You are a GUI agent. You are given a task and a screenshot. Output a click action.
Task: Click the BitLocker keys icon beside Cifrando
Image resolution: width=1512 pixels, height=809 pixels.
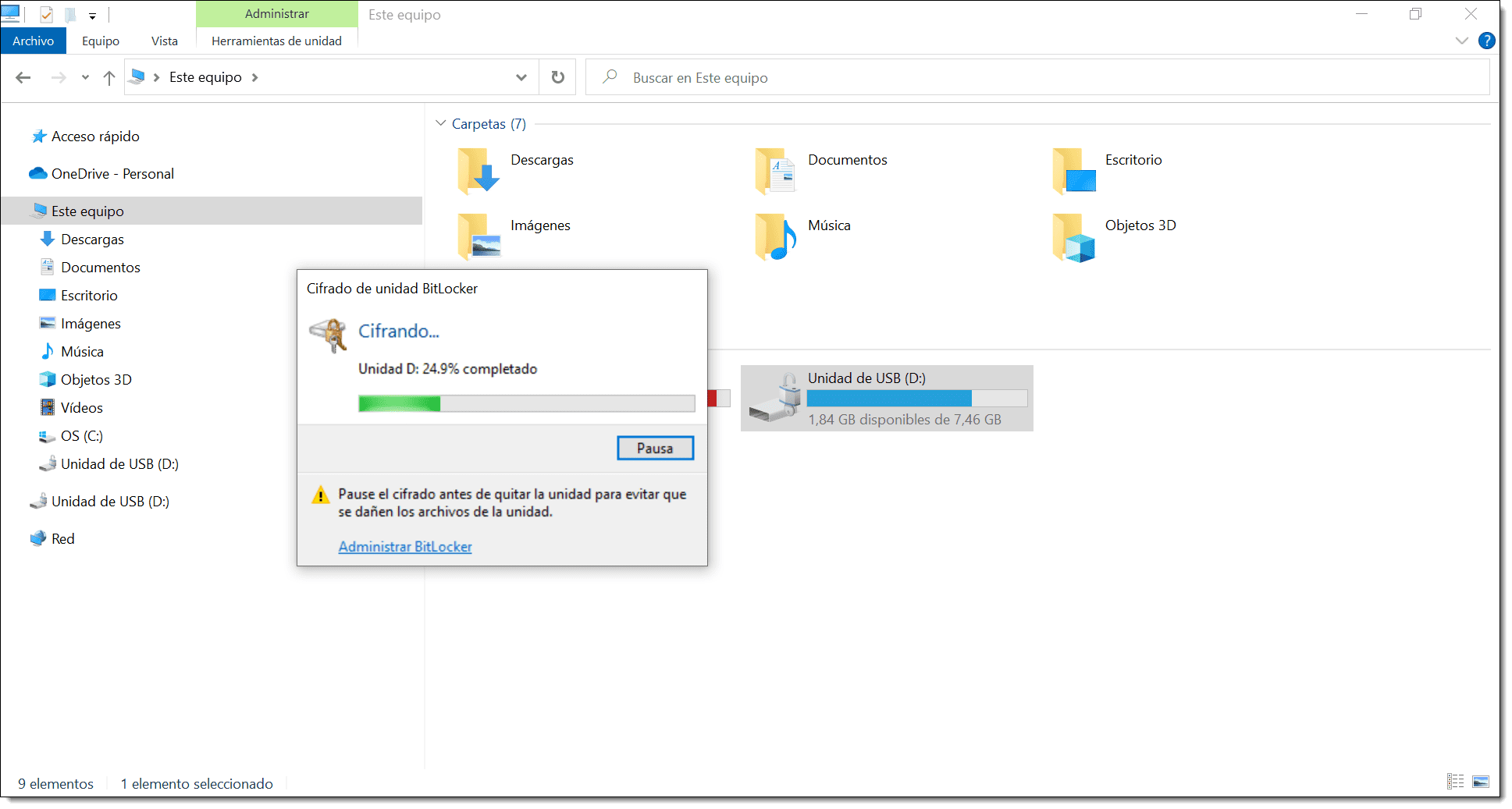pyautogui.click(x=329, y=335)
